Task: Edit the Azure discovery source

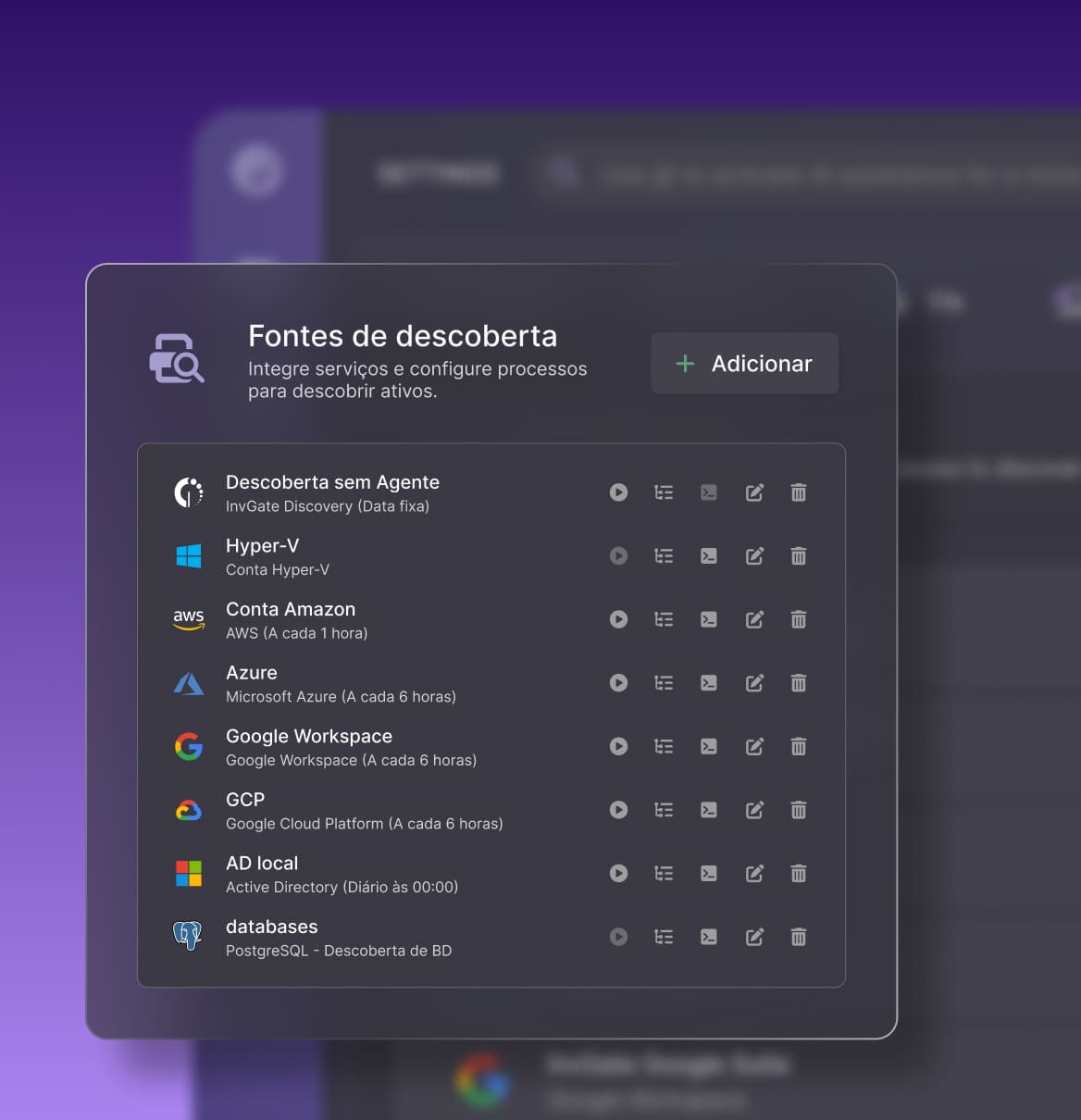Action: (x=754, y=683)
